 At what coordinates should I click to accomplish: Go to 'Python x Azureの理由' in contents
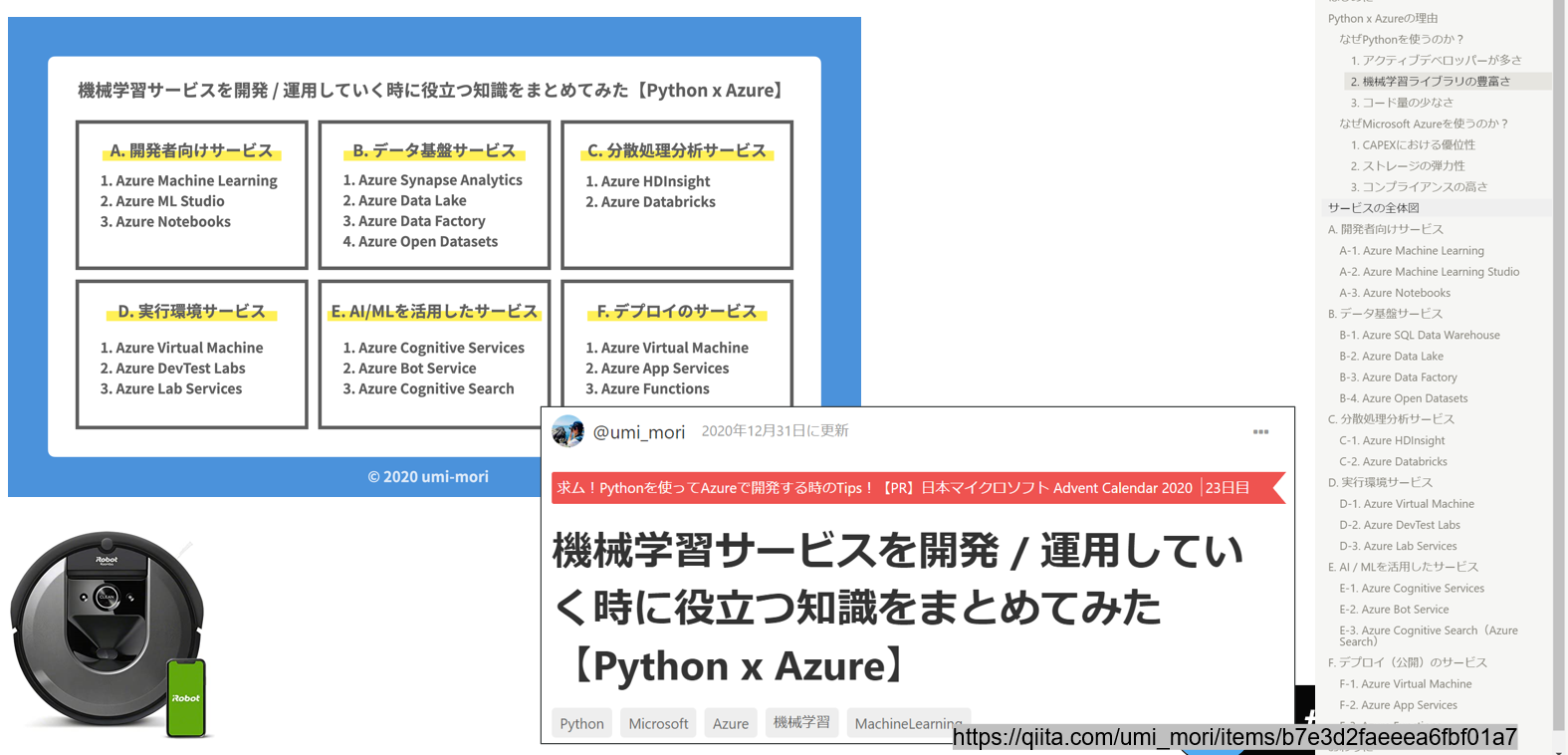tap(1383, 18)
